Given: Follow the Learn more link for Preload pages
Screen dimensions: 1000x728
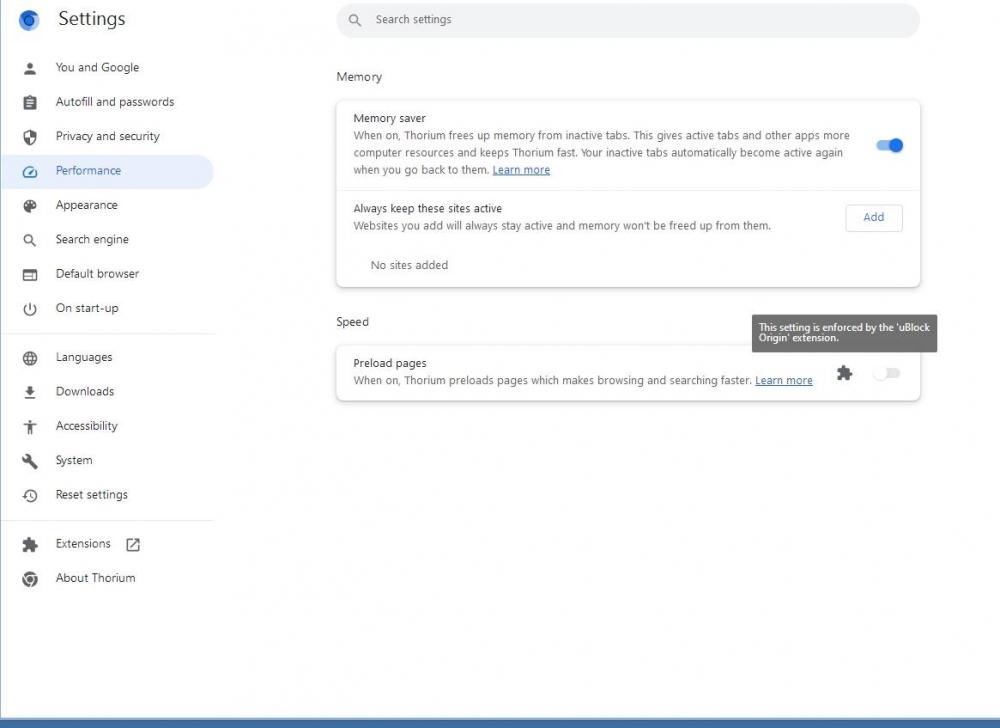Looking at the screenshot, I should [783, 381].
